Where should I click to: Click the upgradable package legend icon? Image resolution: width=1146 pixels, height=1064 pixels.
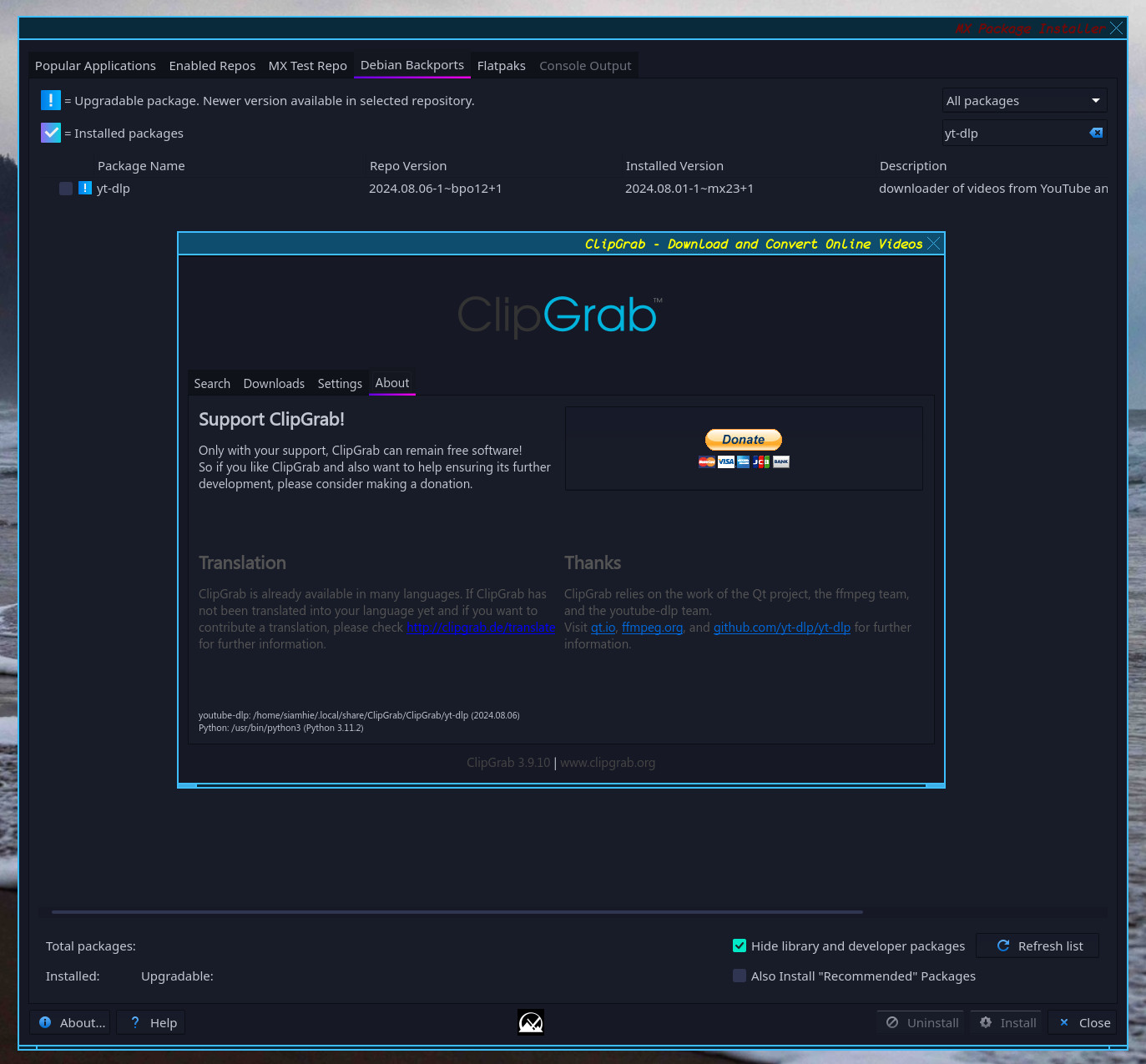[51, 100]
